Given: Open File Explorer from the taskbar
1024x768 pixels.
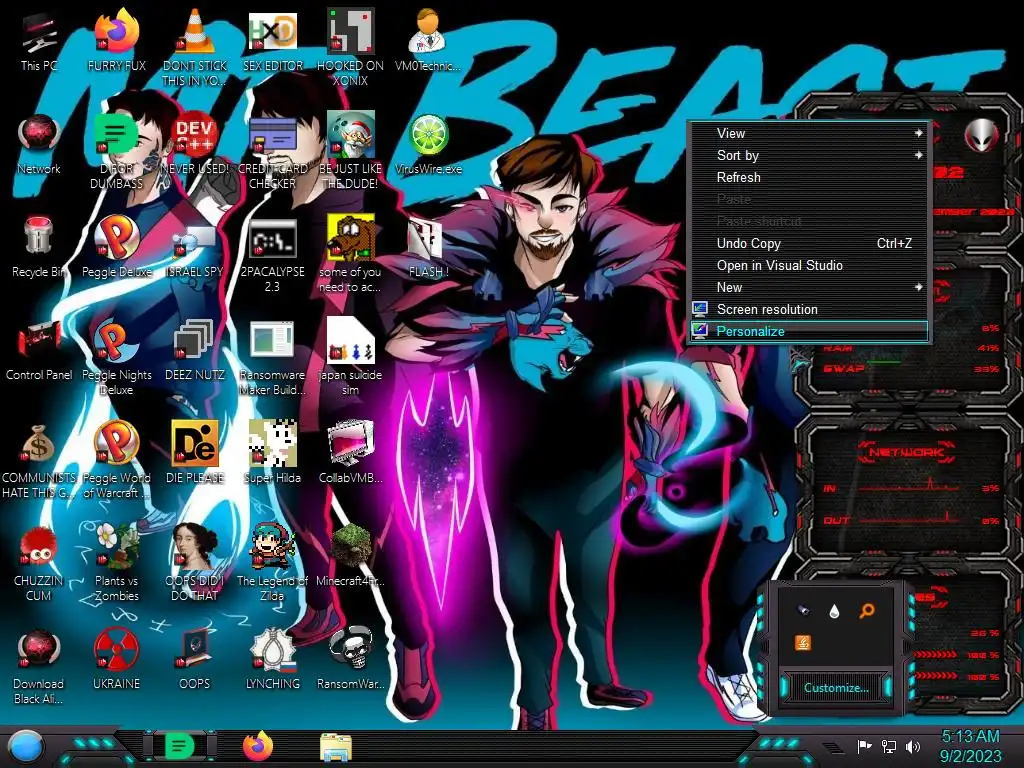Looking at the screenshot, I should pyautogui.click(x=336, y=747).
